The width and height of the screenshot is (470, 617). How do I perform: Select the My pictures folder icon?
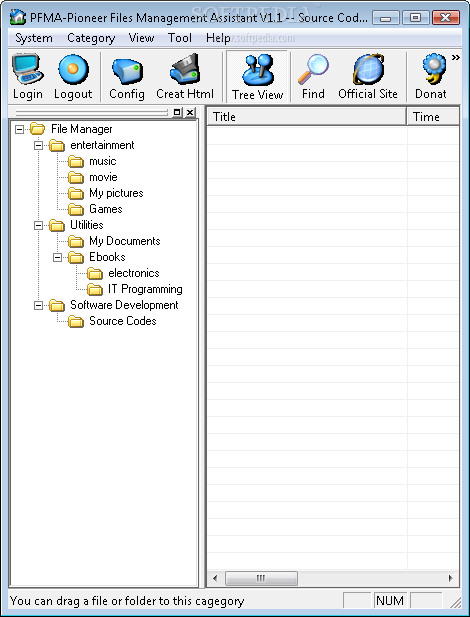pos(76,193)
